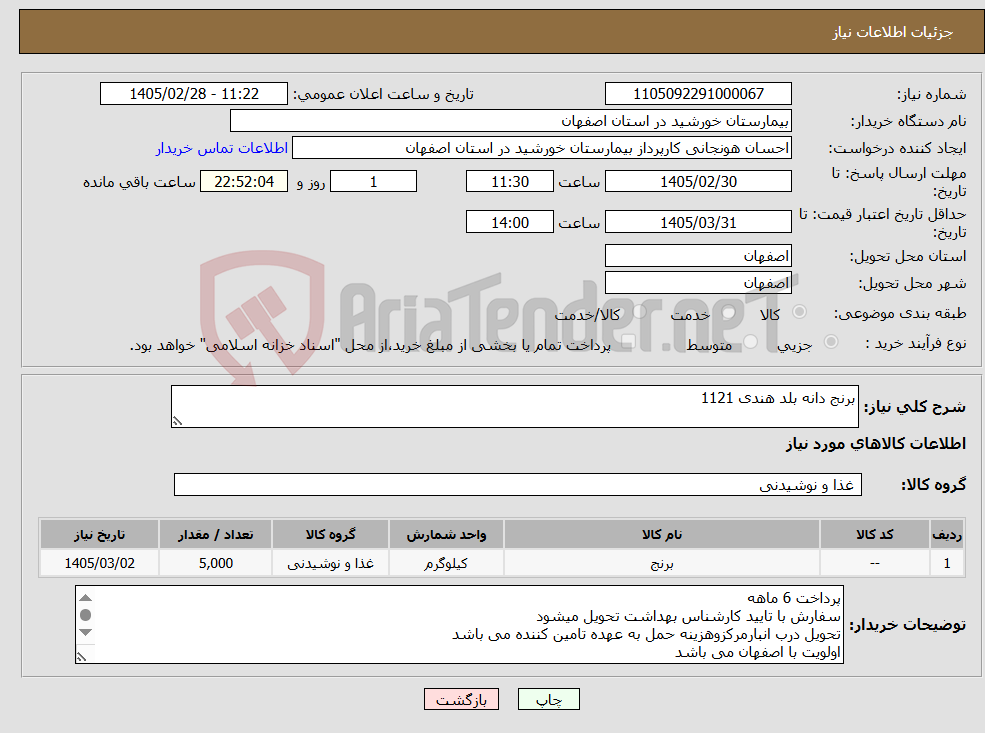Click the item name cell برنج
The width and height of the screenshot is (985, 733).
coord(661,563)
